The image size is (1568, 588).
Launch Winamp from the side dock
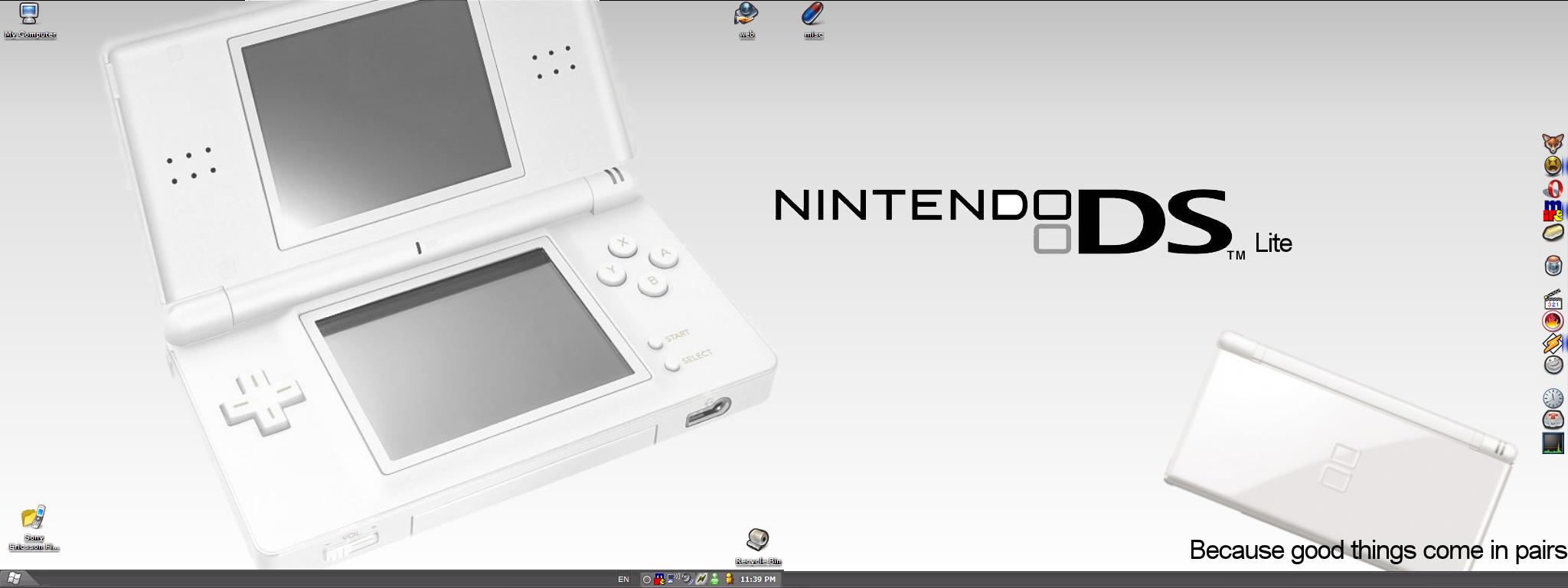1553,344
